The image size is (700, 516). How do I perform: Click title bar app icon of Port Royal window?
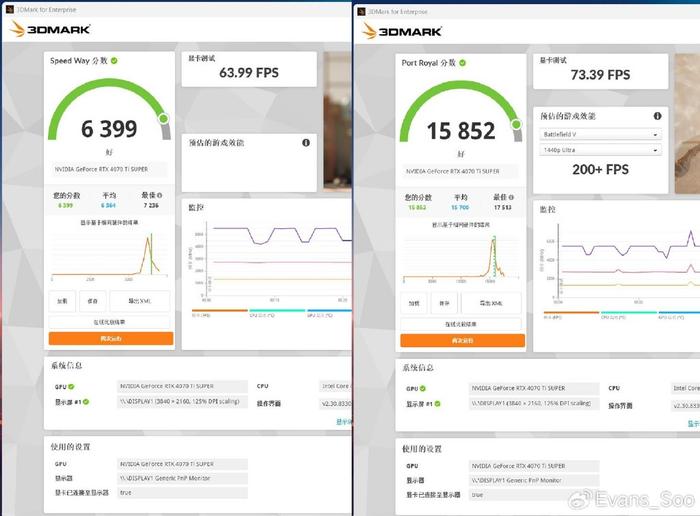pyautogui.click(x=361, y=11)
